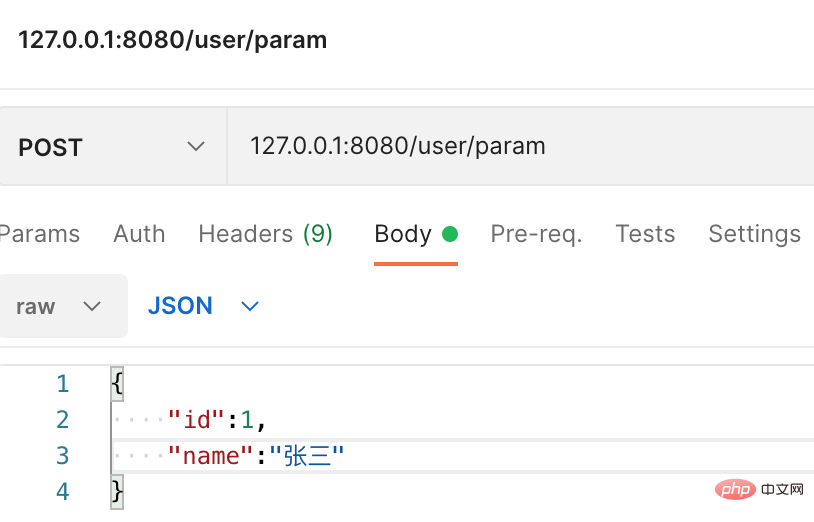Open the Pre-req. tab
The width and height of the screenshot is (814, 522).
[x=536, y=235]
